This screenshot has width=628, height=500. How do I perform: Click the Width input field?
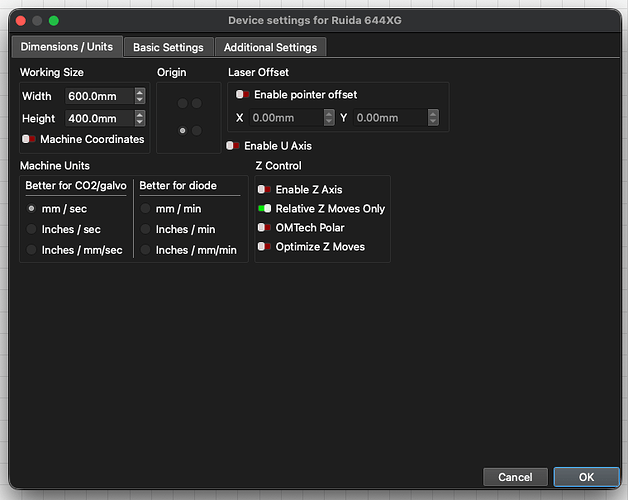point(99,96)
